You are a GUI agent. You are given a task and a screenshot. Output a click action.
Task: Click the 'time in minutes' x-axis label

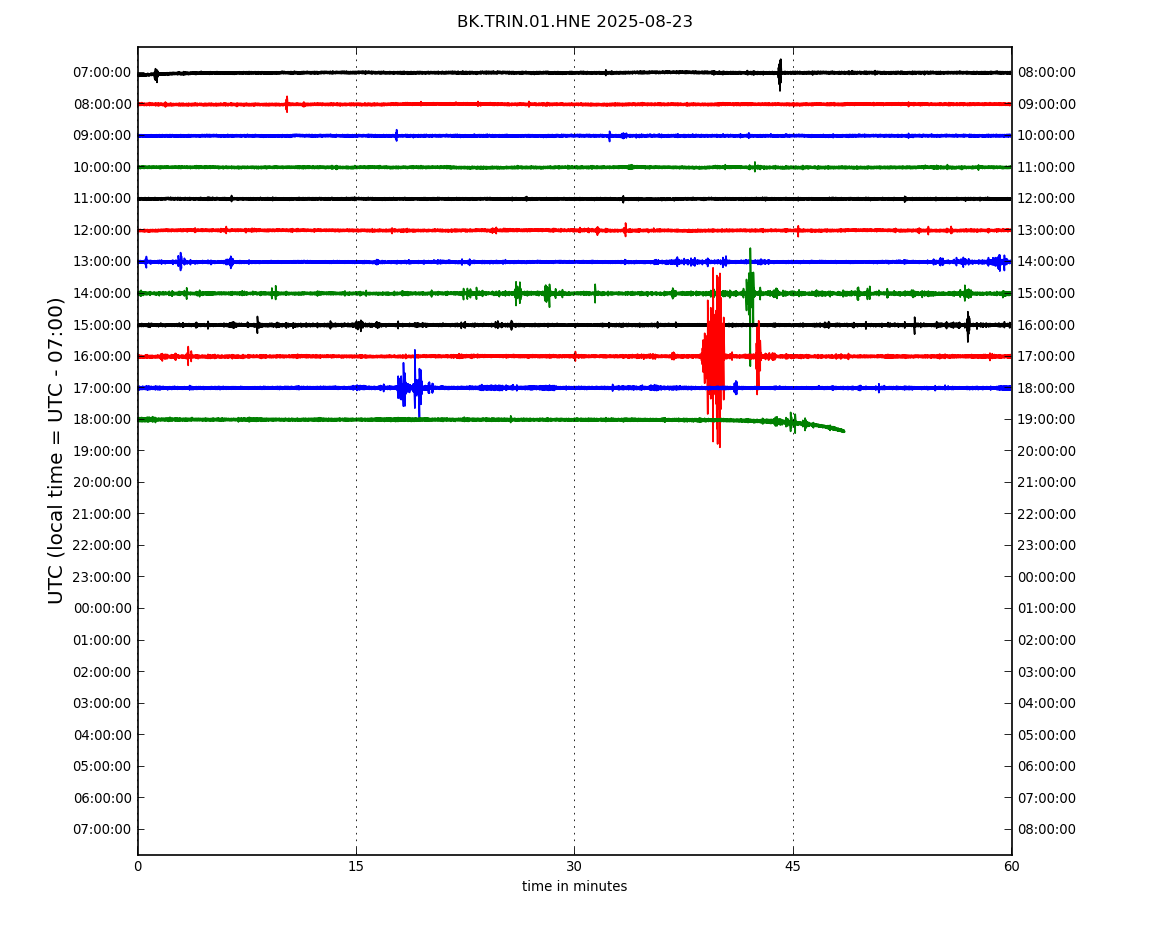click(574, 886)
